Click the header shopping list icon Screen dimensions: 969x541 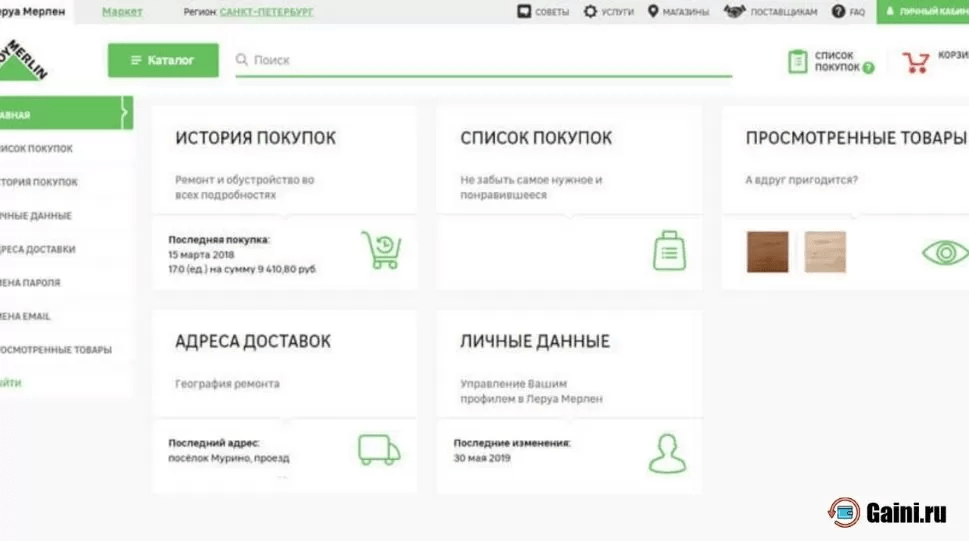(797, 62)
